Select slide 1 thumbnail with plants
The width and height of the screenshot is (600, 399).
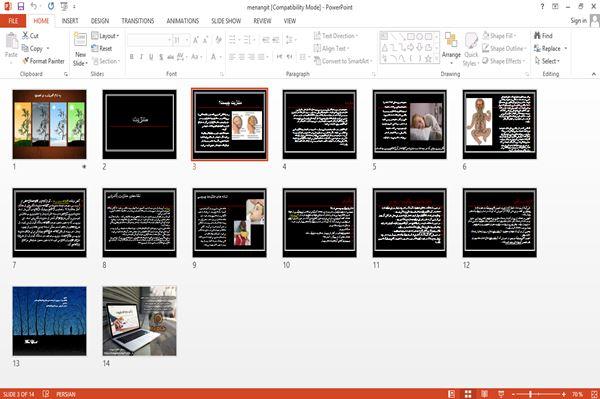[x=49, y=124]
